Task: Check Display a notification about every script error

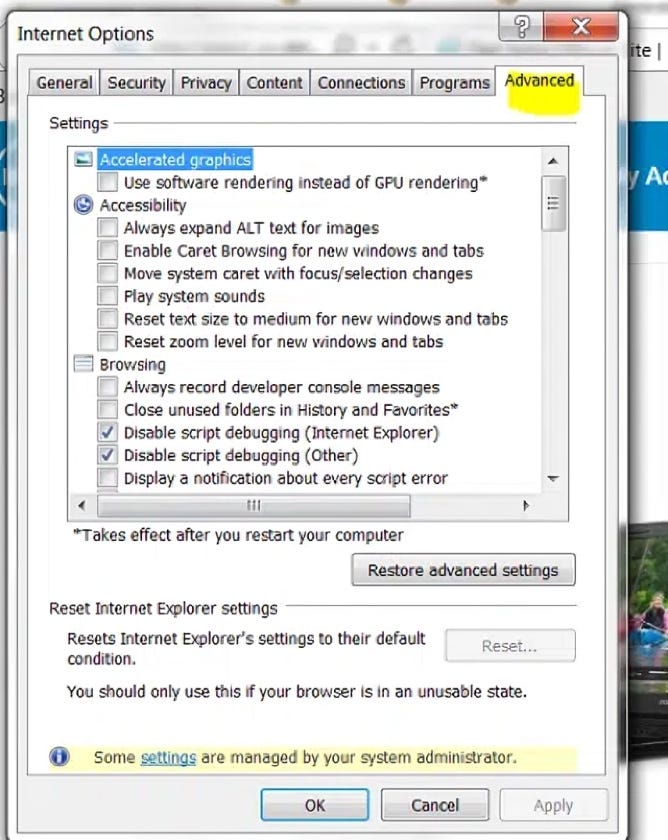Action: (107, 477)
